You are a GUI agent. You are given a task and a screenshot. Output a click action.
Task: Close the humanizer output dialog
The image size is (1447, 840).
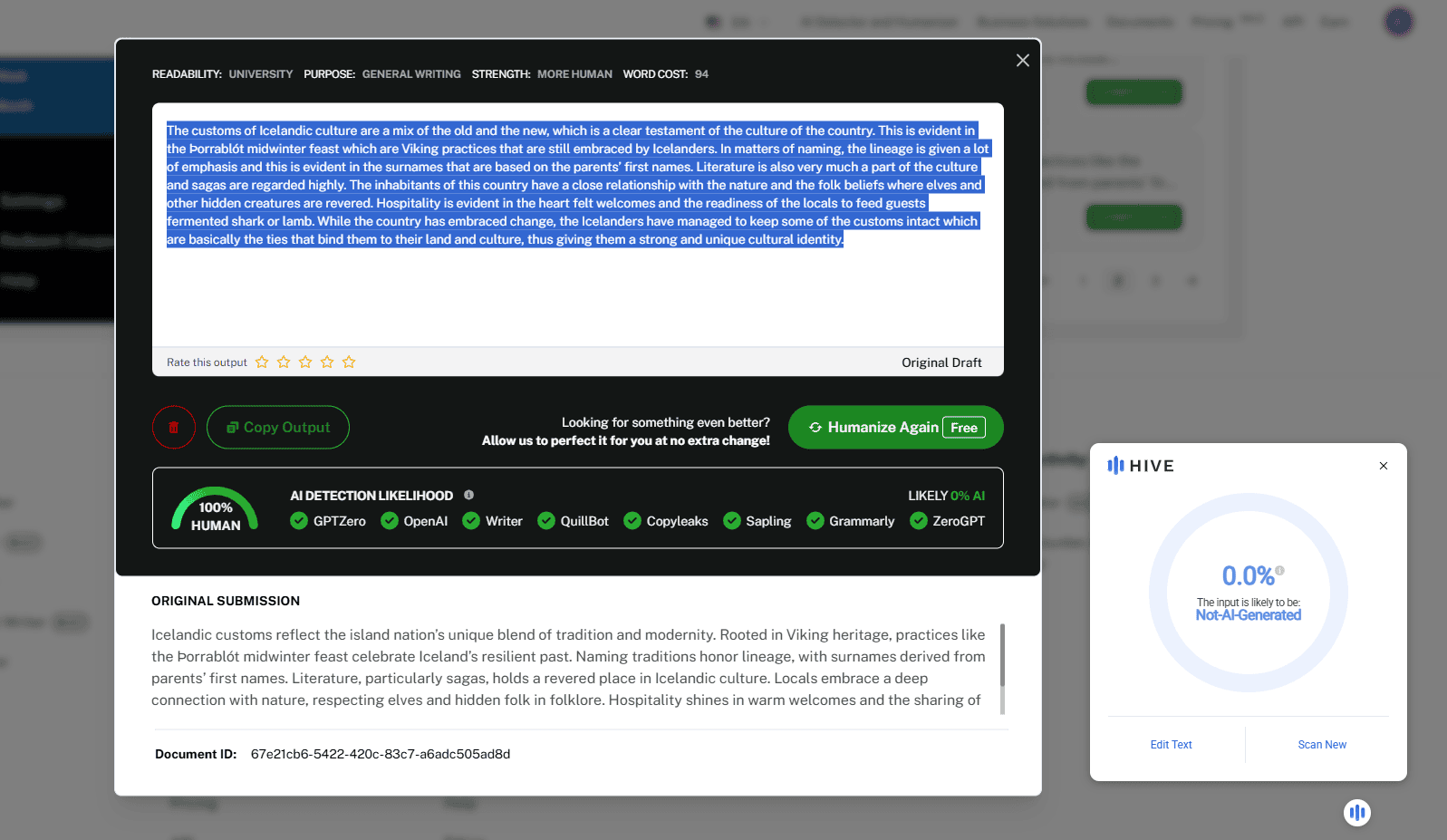(1022, 61)
